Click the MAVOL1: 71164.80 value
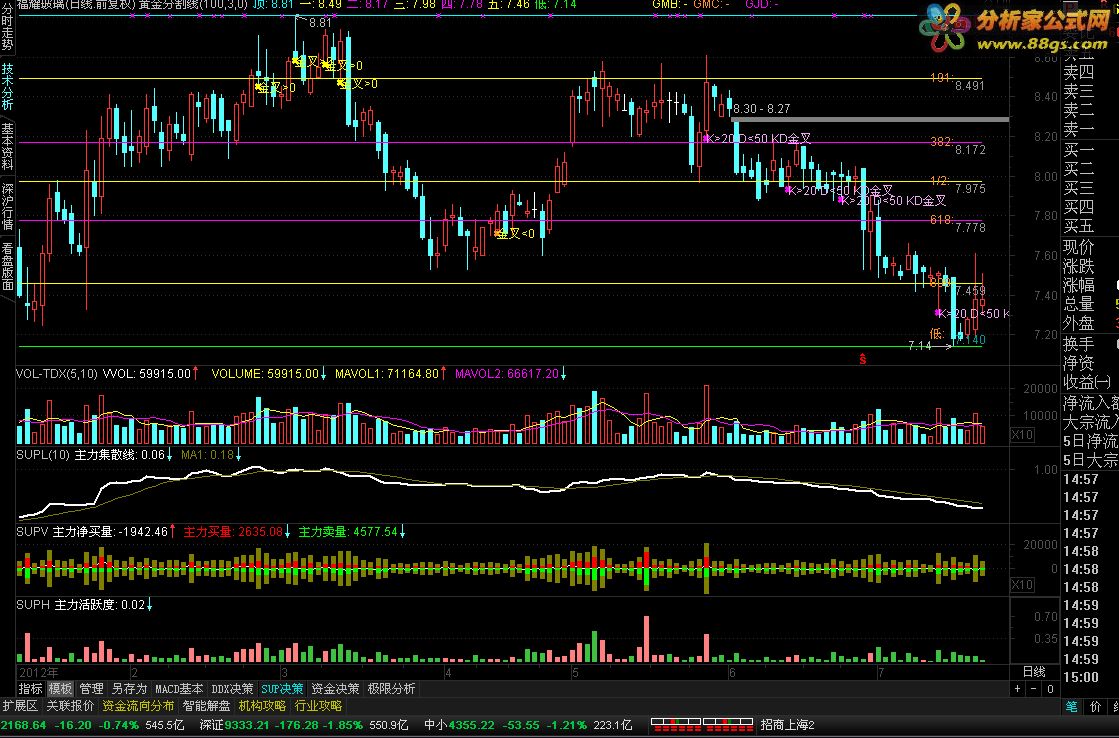 (x=387, y=373)
